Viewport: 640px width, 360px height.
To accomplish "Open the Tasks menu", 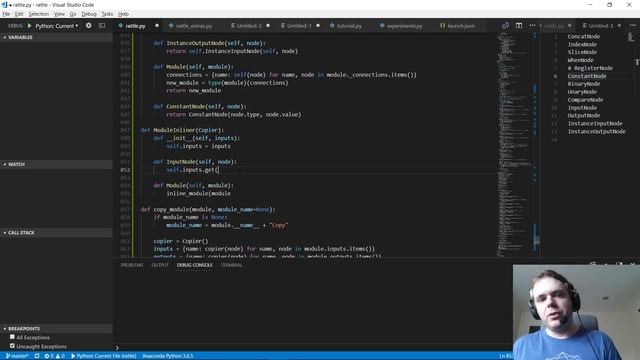I will coord(107,14).
